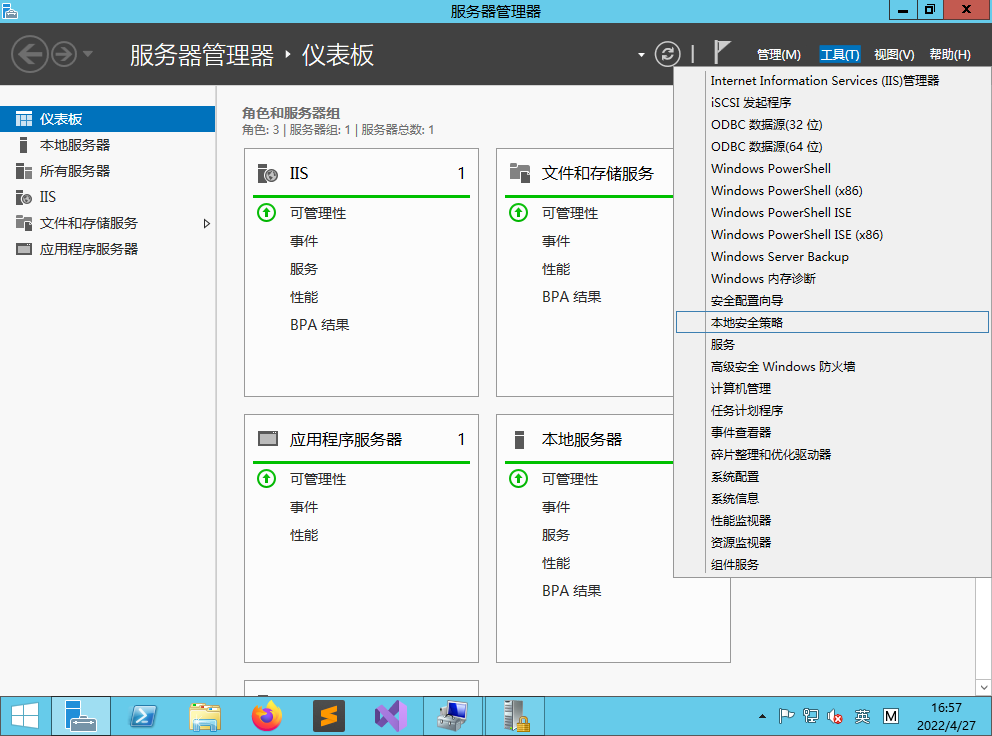Open the 管理(M) menu
This screenshot has height=736, width=992.
(779, 55)
